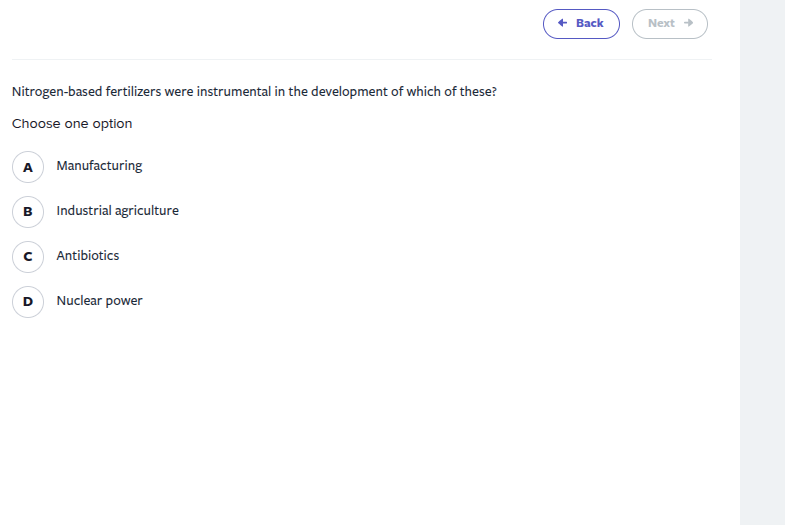
Task: Pick the circle labeled D
Action: [x=28, y=302]
